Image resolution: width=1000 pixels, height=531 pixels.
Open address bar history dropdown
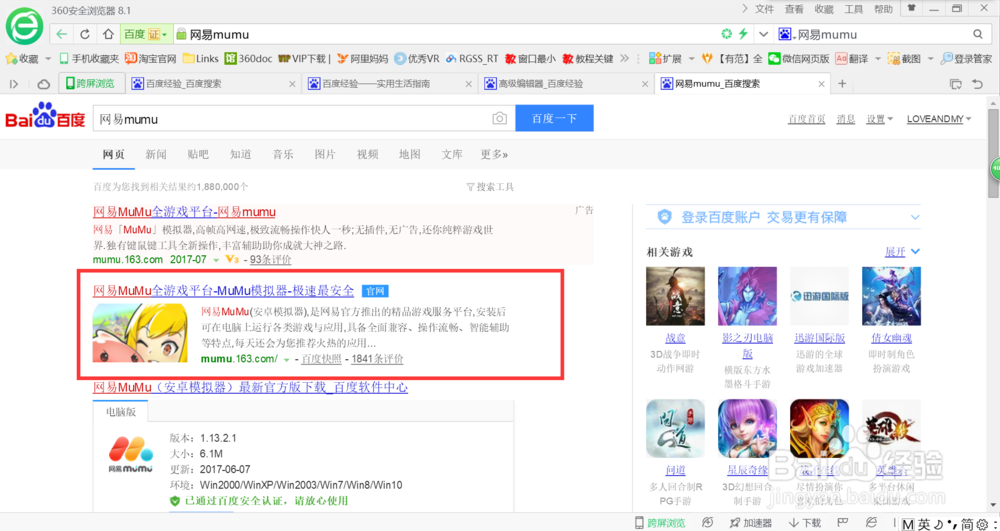tap(763, 34)
